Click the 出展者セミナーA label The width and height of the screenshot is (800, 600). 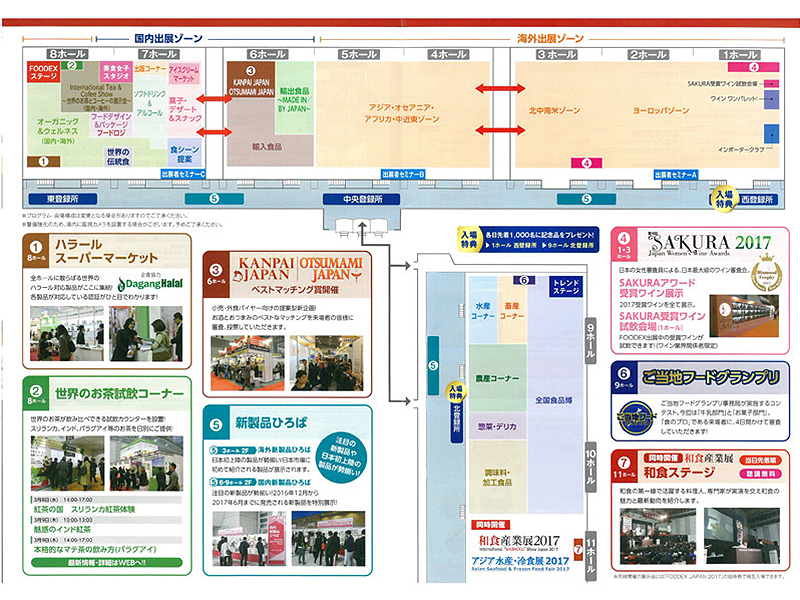point(676,174)
